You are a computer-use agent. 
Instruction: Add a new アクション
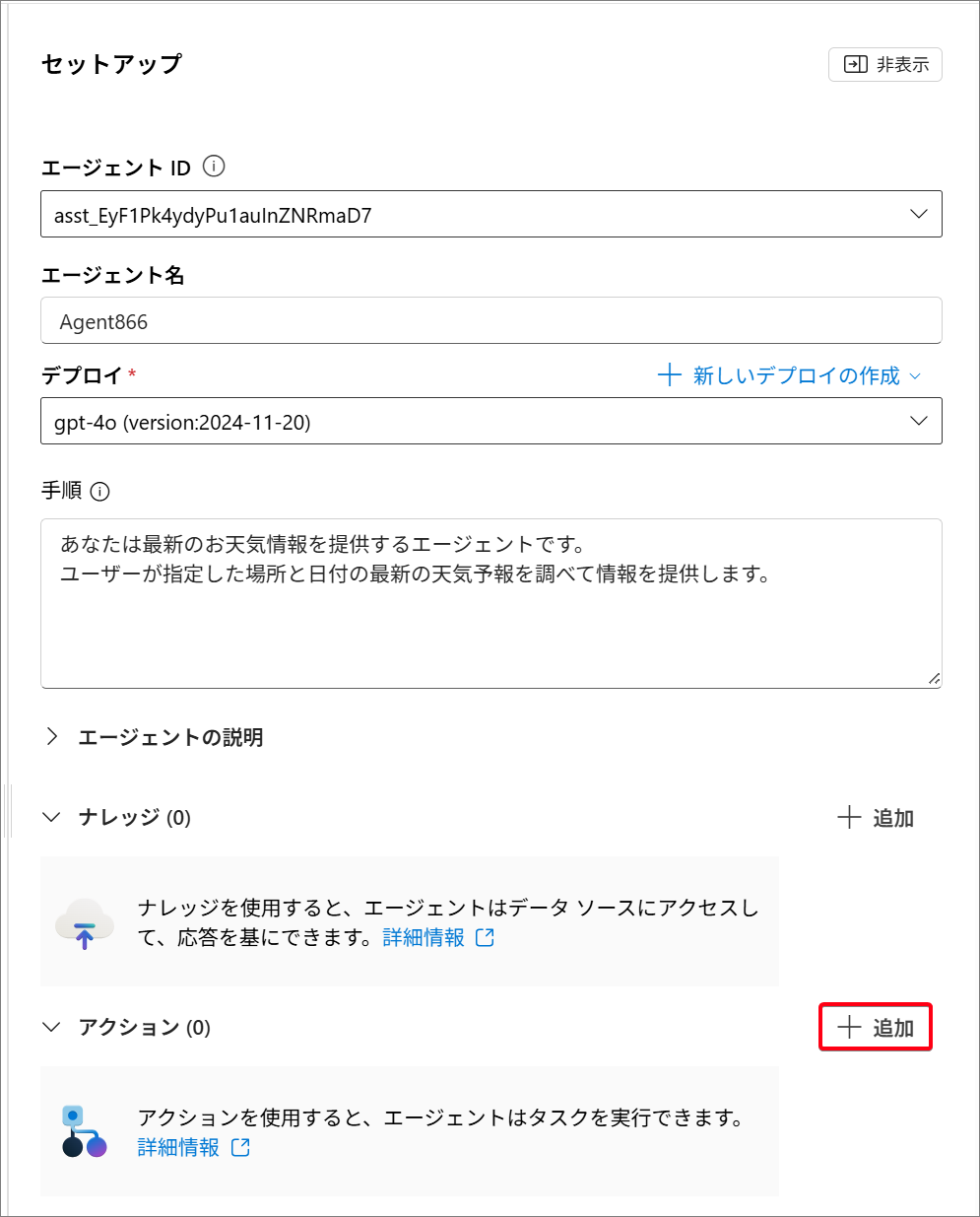(876, 1028)
